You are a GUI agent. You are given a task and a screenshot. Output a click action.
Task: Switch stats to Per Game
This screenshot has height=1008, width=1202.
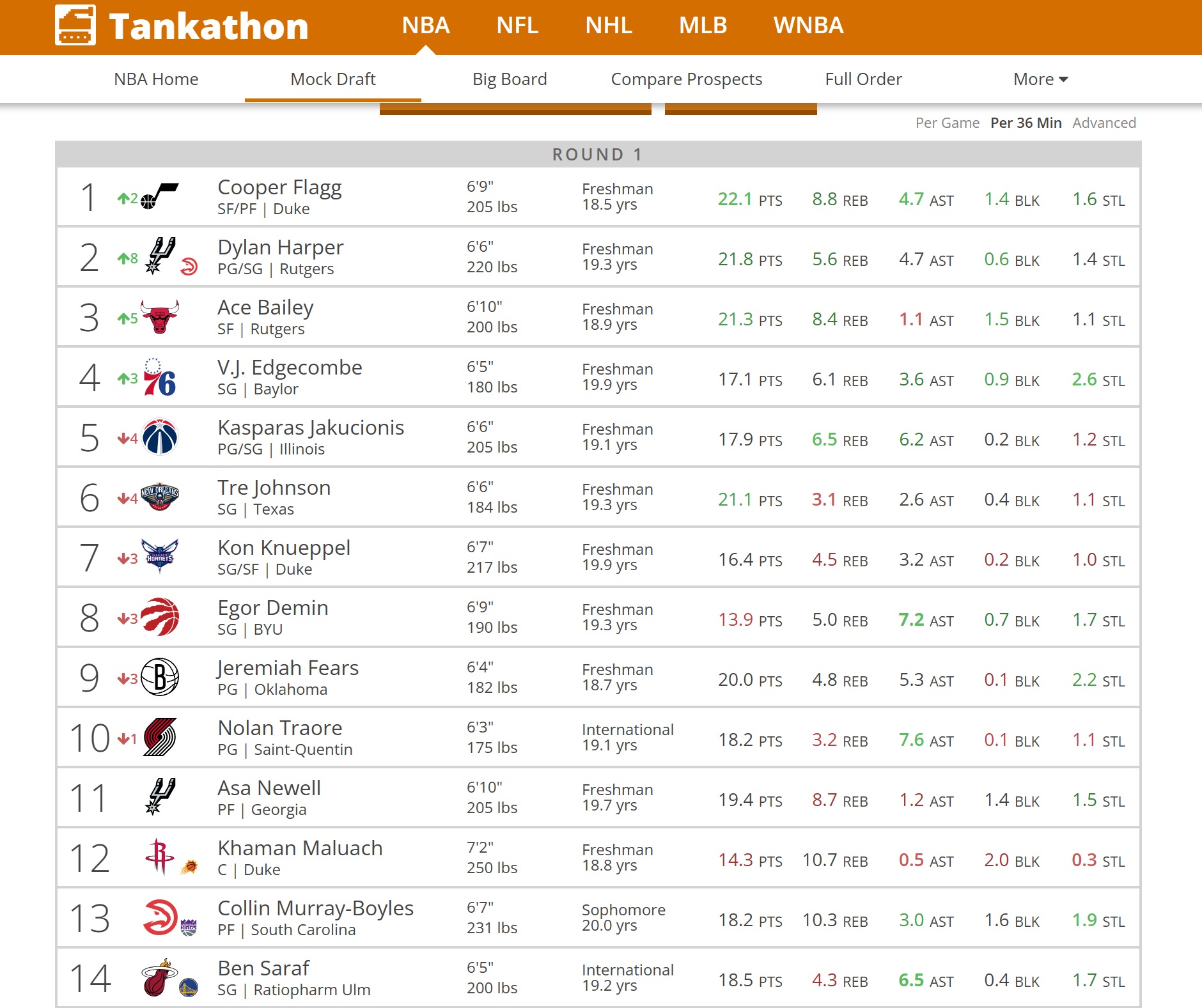[948, 123]
